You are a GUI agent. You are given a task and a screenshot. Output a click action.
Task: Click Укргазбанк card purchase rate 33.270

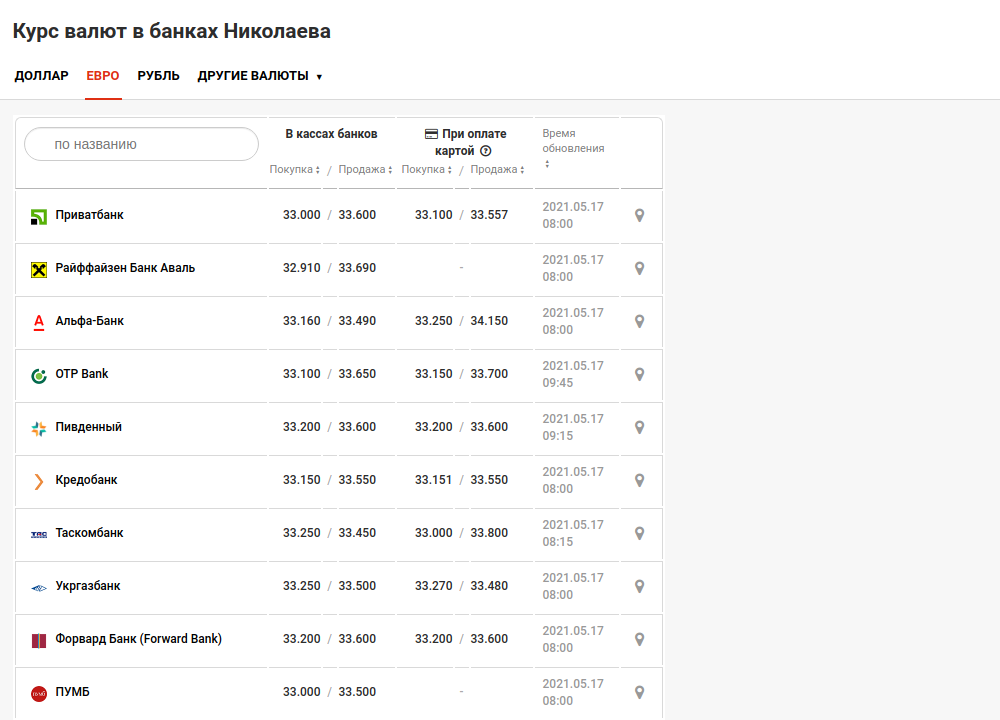pos(434,585)
